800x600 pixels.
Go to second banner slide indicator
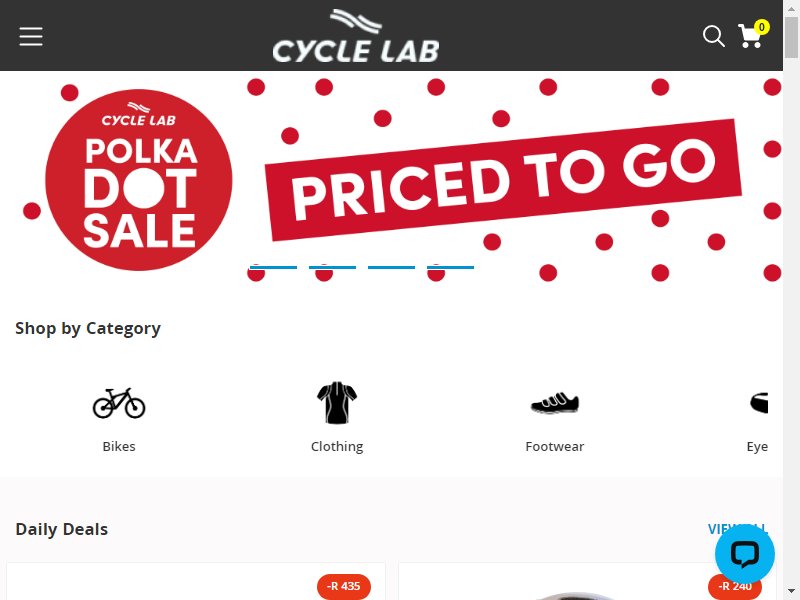333,267
